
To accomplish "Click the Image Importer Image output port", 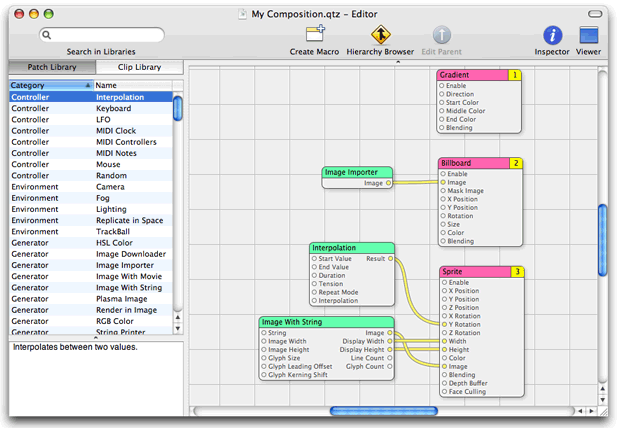I will (388, 183).
